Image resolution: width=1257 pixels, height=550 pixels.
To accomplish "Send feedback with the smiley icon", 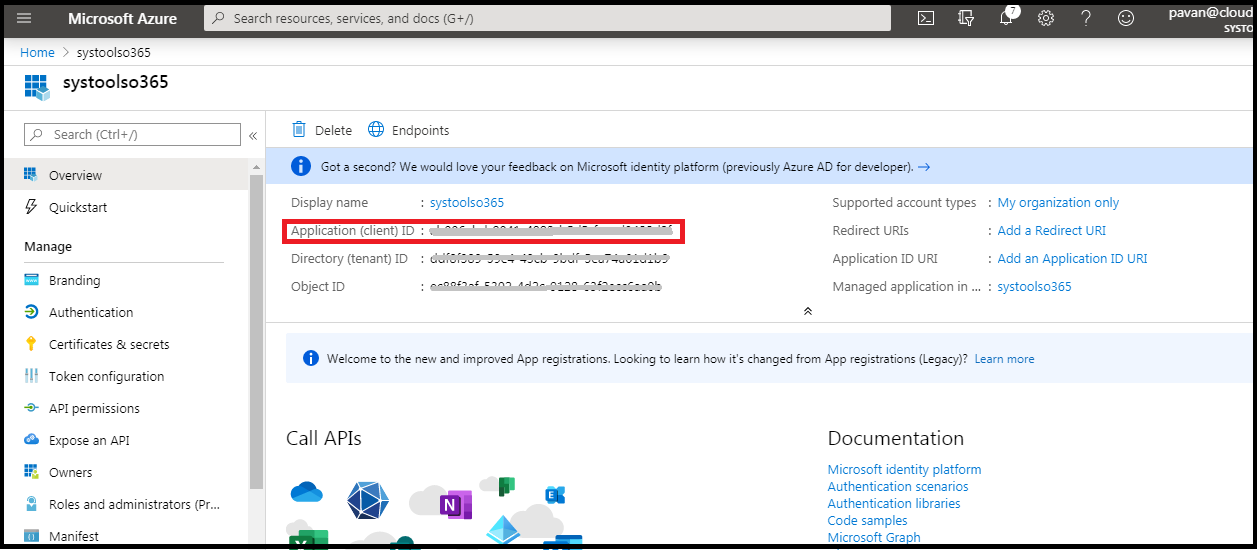I will 1126,18.
